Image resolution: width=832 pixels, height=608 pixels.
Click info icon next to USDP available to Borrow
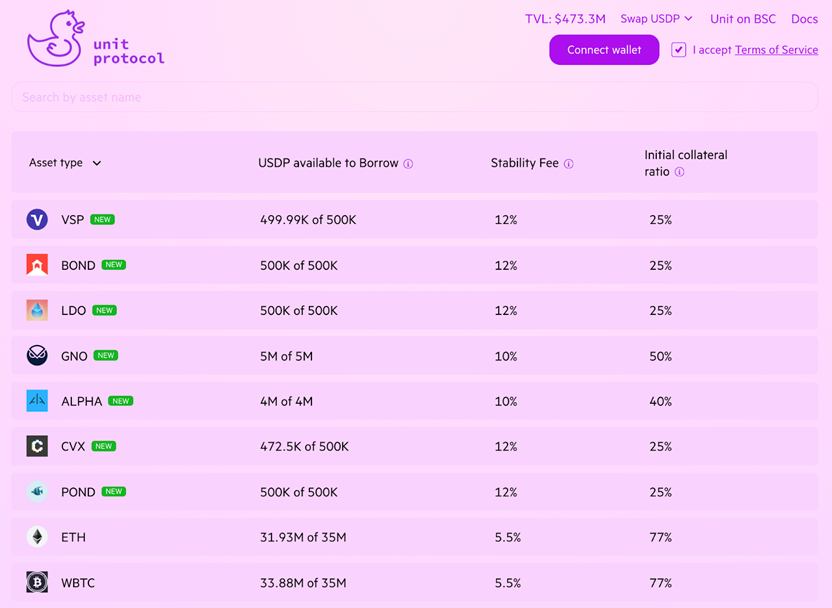click(408, 164)
